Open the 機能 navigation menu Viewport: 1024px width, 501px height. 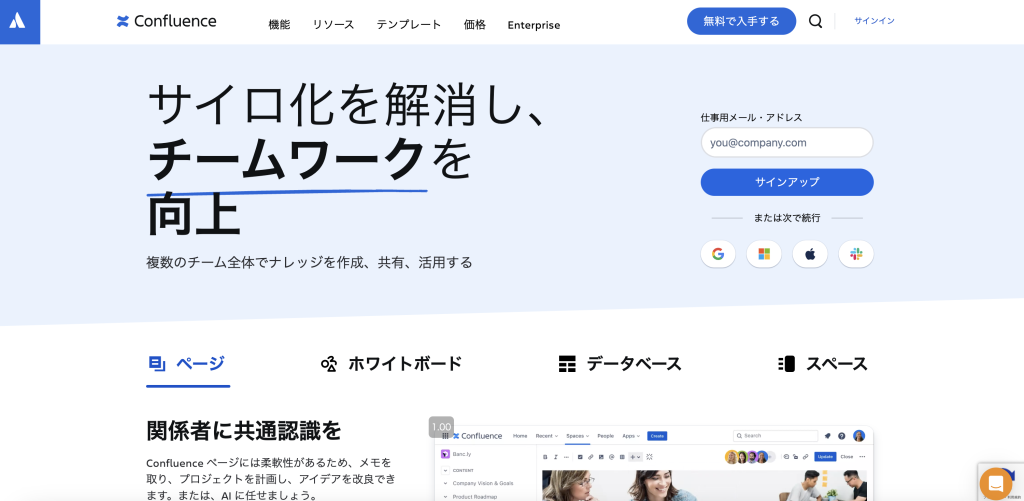pos(280,25)
